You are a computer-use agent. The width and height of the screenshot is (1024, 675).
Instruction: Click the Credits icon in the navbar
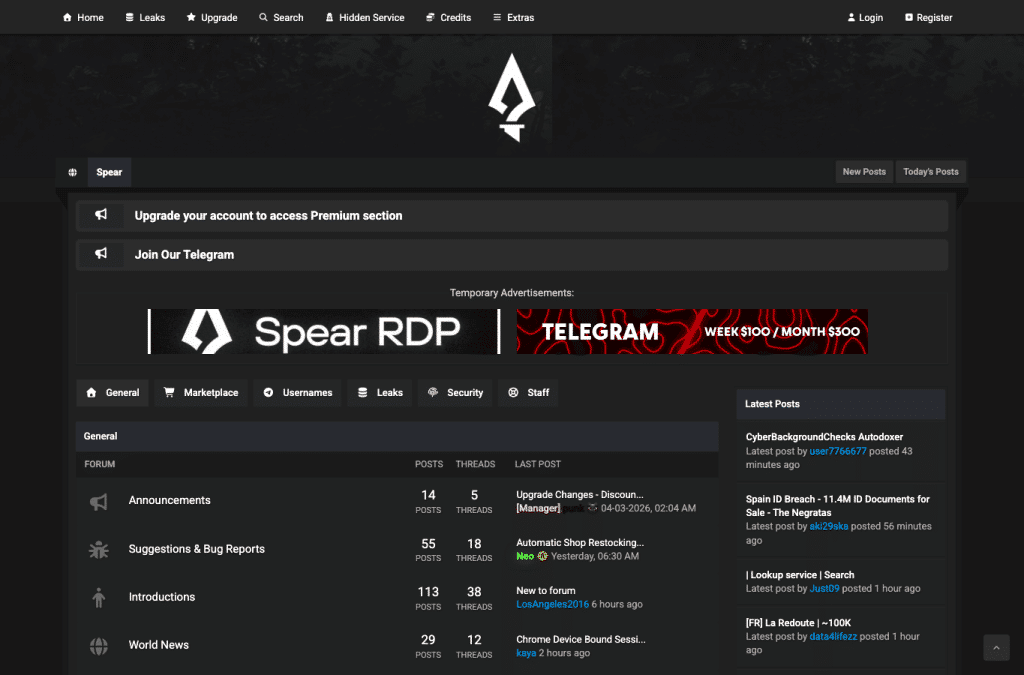[x=430, y=17]
